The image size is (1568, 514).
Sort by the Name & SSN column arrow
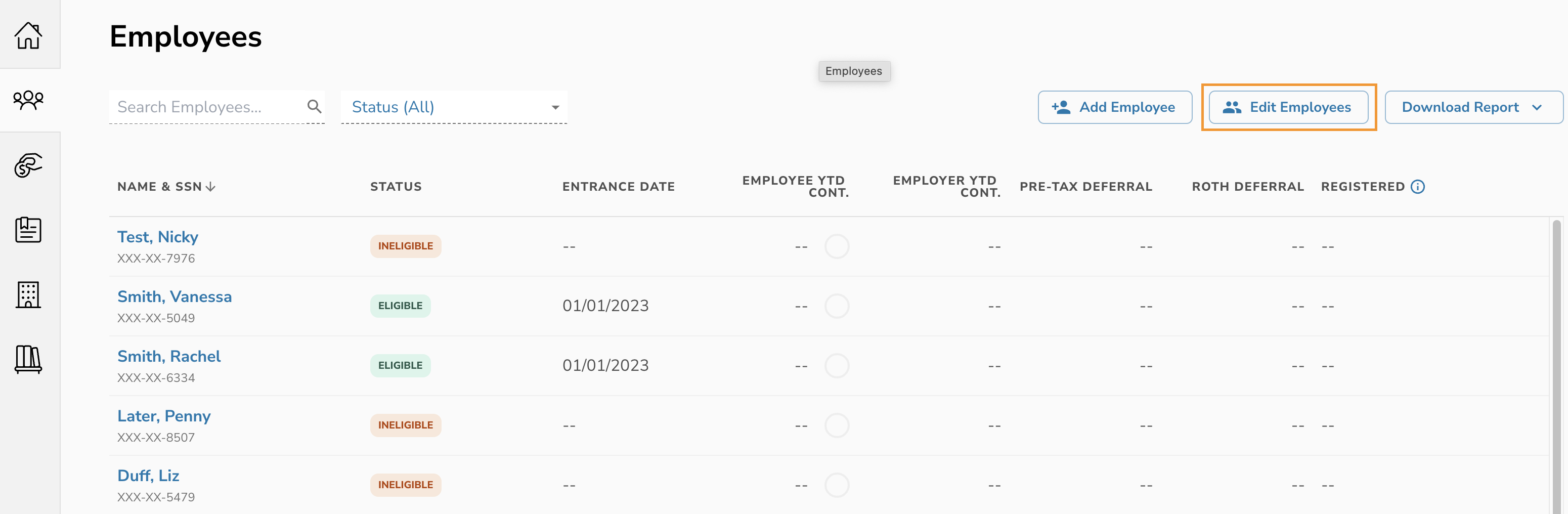210,187
